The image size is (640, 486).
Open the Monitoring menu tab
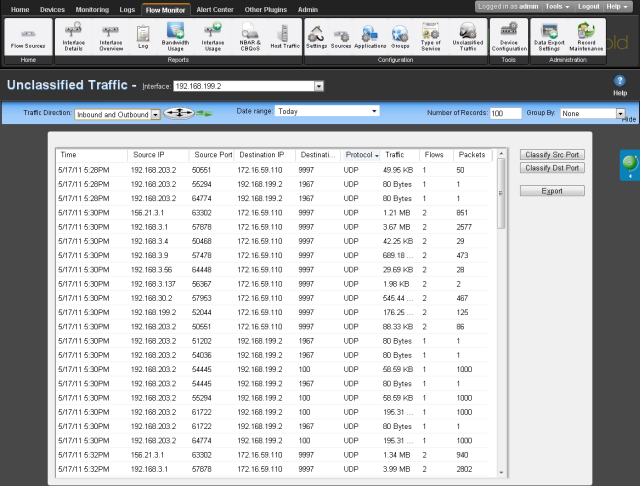click(x=92, y=9)
